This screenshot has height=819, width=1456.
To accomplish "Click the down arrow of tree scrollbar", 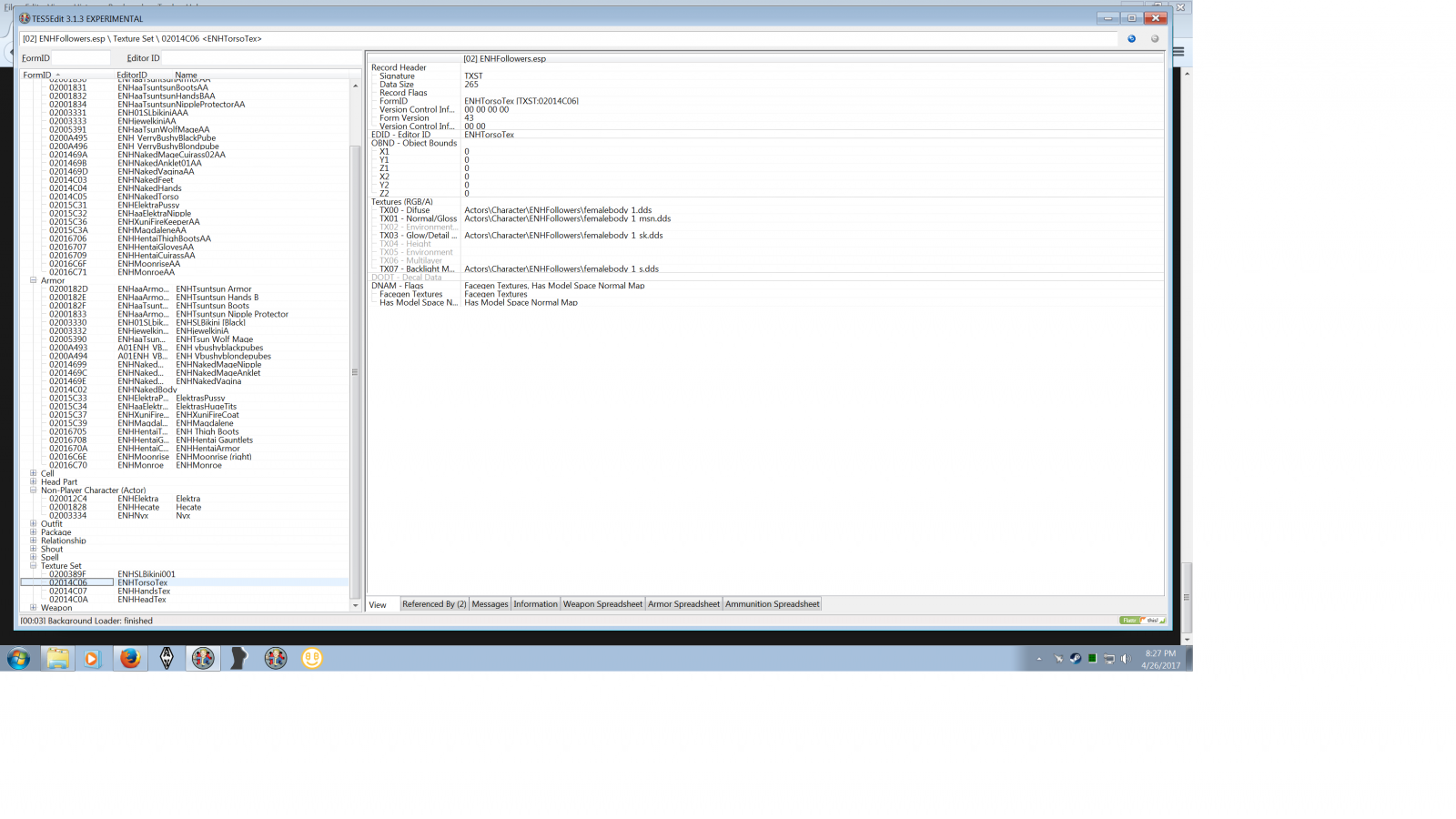I will [x=355, y=605].
